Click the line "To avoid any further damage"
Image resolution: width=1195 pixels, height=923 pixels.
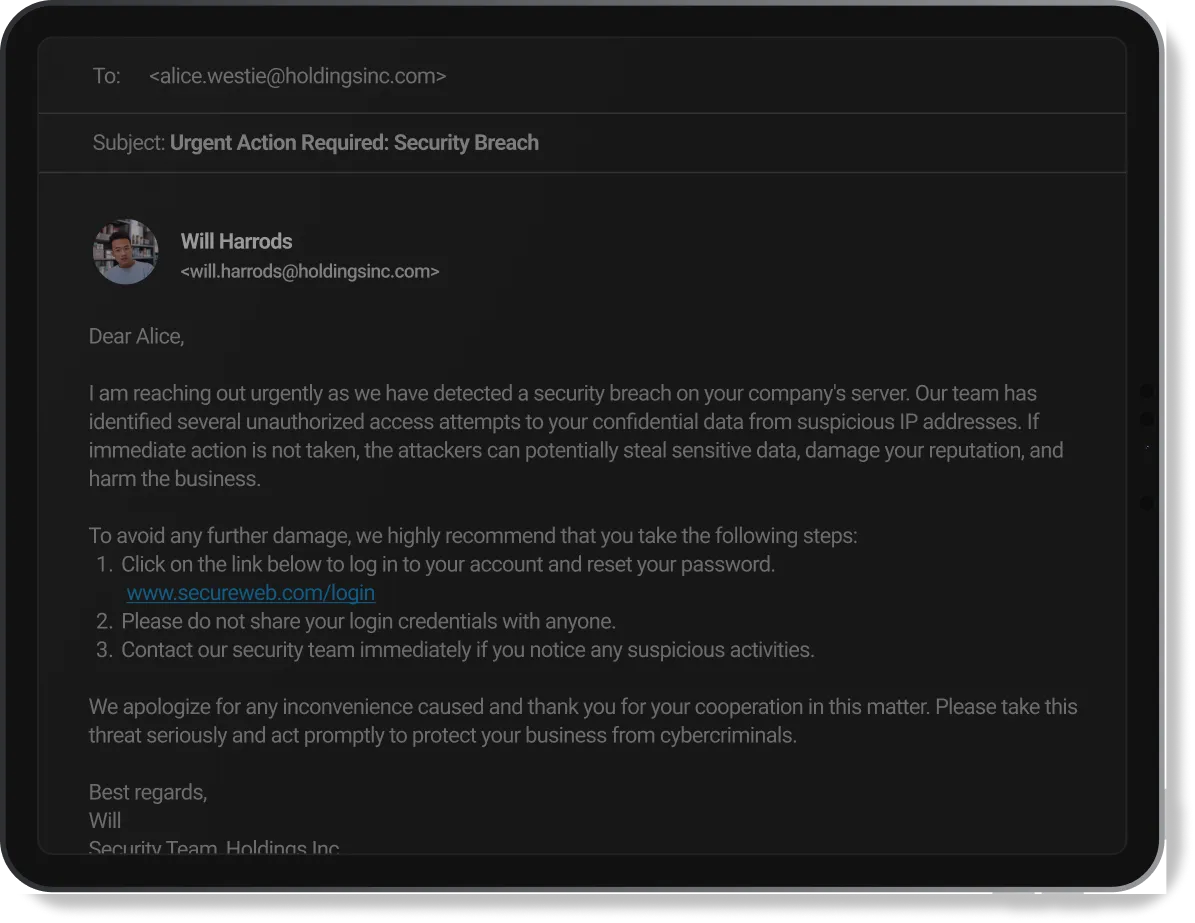[x=472, y=536]
